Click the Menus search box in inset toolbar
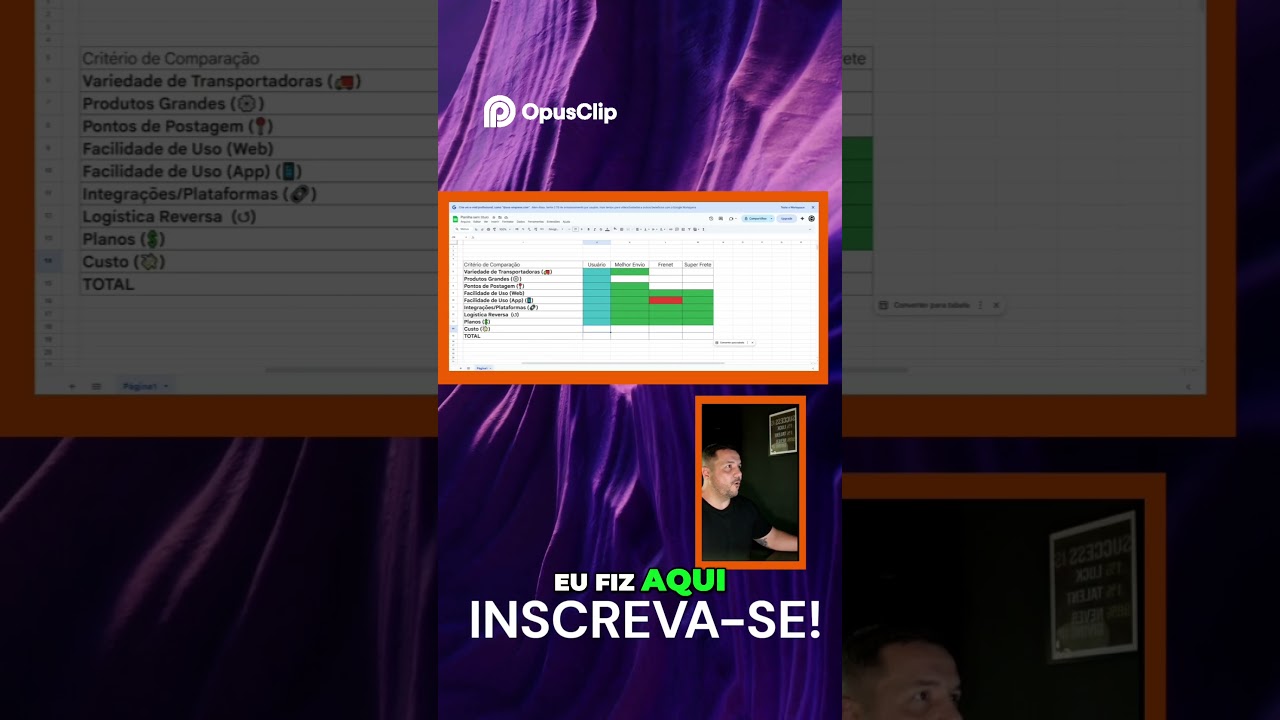Image resolution: width=1280 pixels, height=720 pixels. point(463,229)
